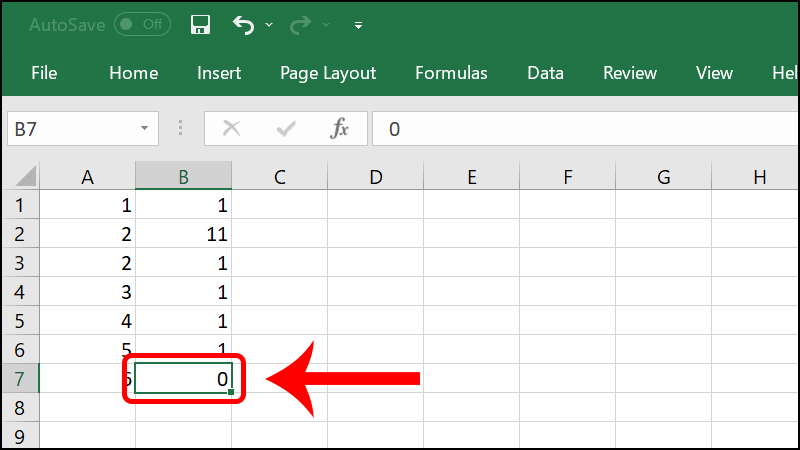This screenshot has width=800, height=450.
Task: Open the Insert ribbon tab
Action: tap(219, 73)
